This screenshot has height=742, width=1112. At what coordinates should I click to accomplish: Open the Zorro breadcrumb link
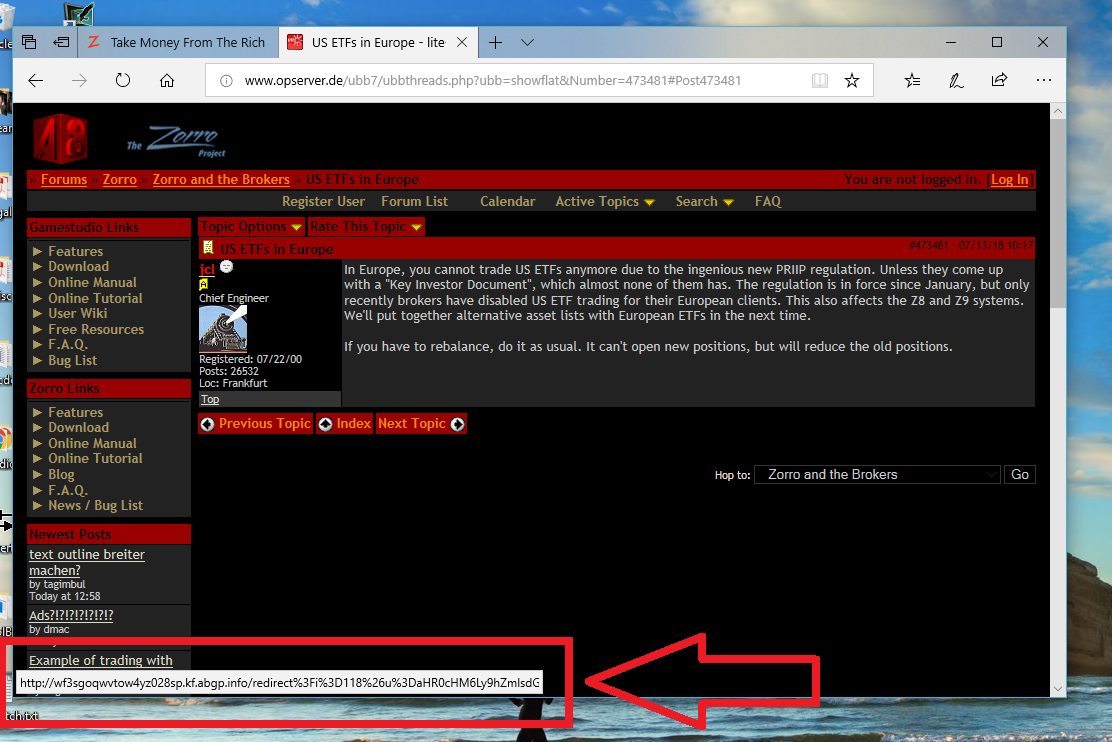[119, 179]
